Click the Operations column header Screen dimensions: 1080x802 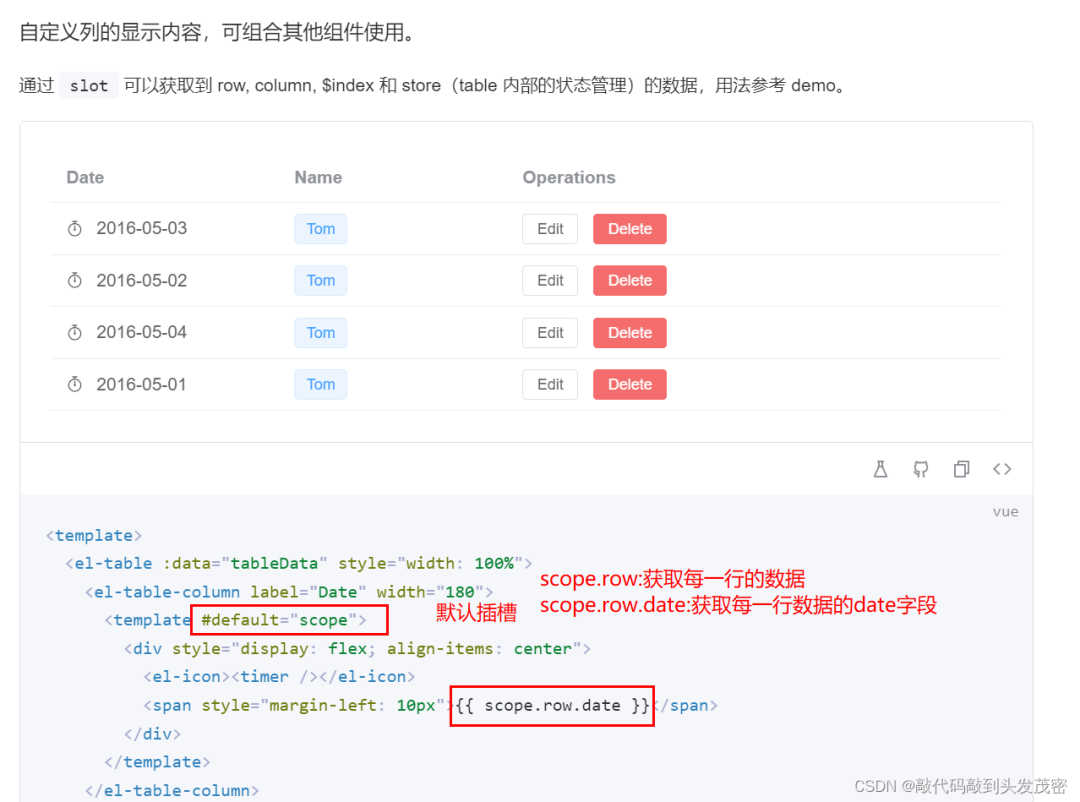point(569,177)
